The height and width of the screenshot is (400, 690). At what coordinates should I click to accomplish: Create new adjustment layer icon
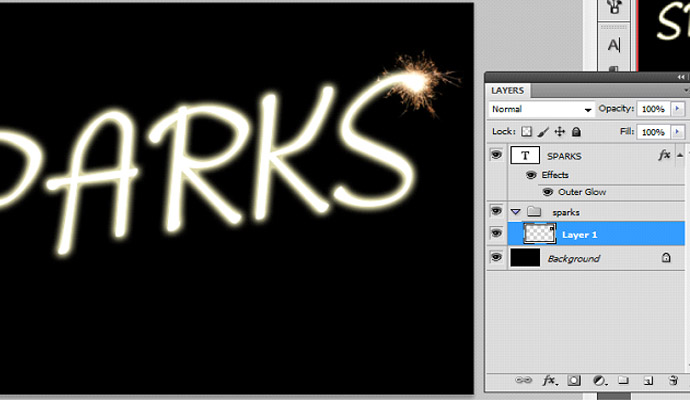(598, 380)
